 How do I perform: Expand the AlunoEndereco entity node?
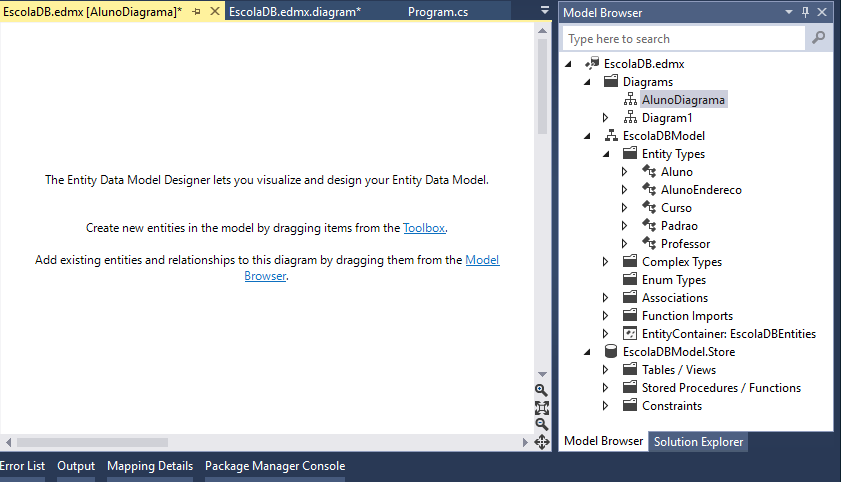pyautogui.click(x=624, y=190)
